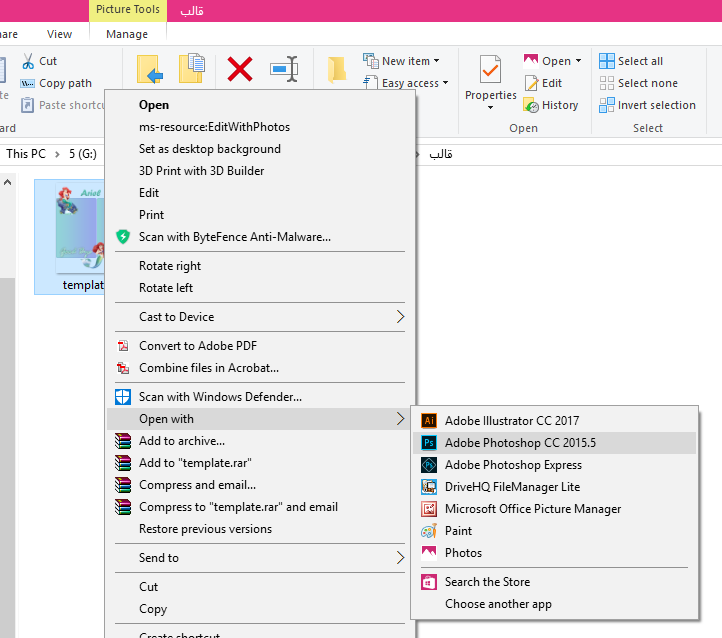Click the Move to folder icon

[x=150, y=69]
